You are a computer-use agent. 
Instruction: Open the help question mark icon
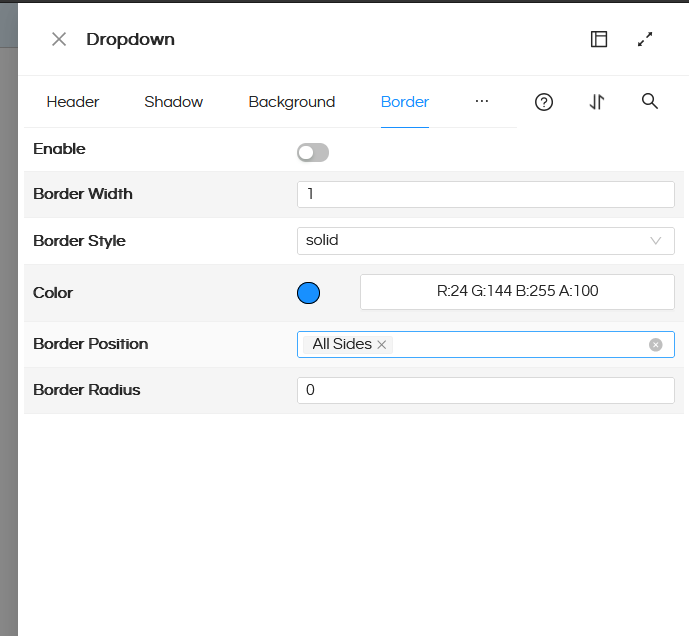[x=544, y=102]
